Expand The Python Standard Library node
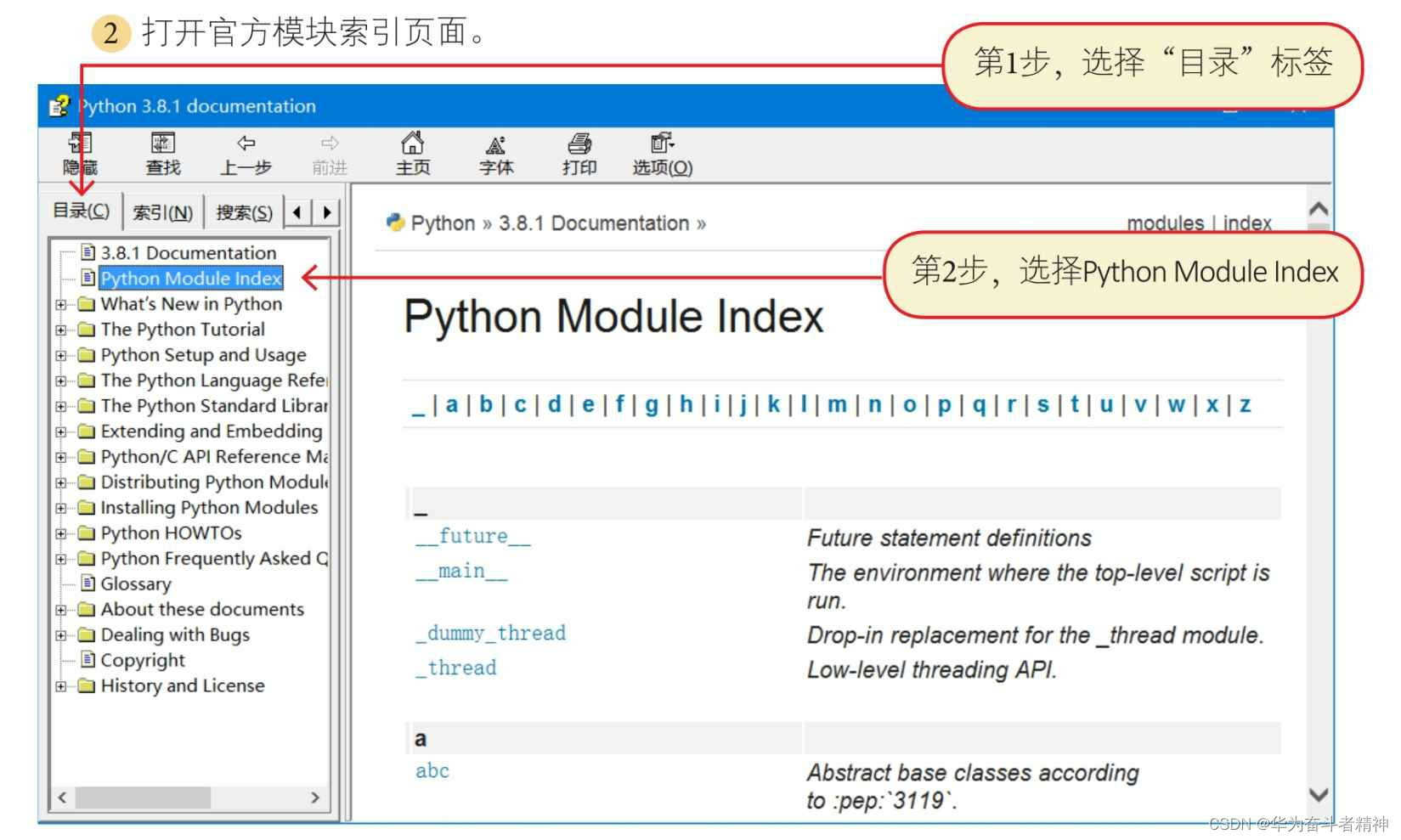1401x840 pixels. 61,406
